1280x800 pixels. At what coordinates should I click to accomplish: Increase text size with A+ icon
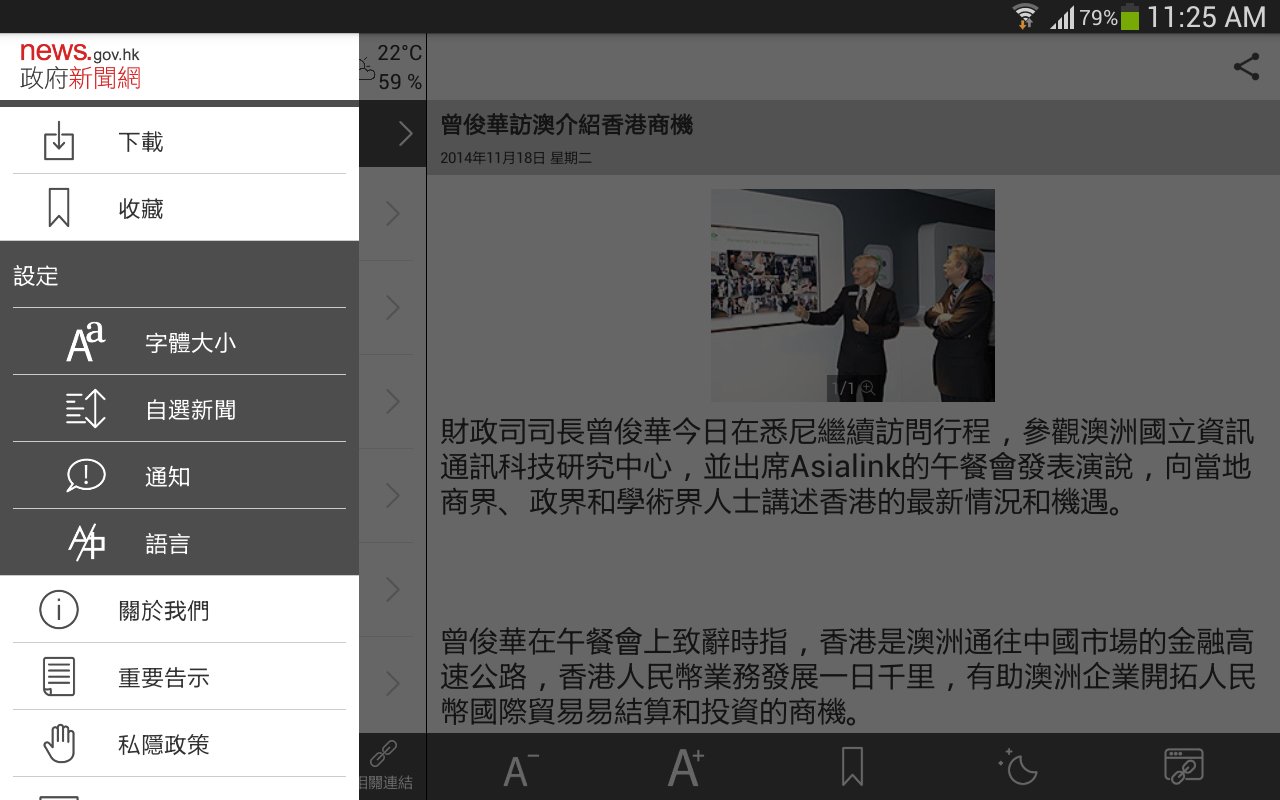pyautogui.click(x=686, y=767)
